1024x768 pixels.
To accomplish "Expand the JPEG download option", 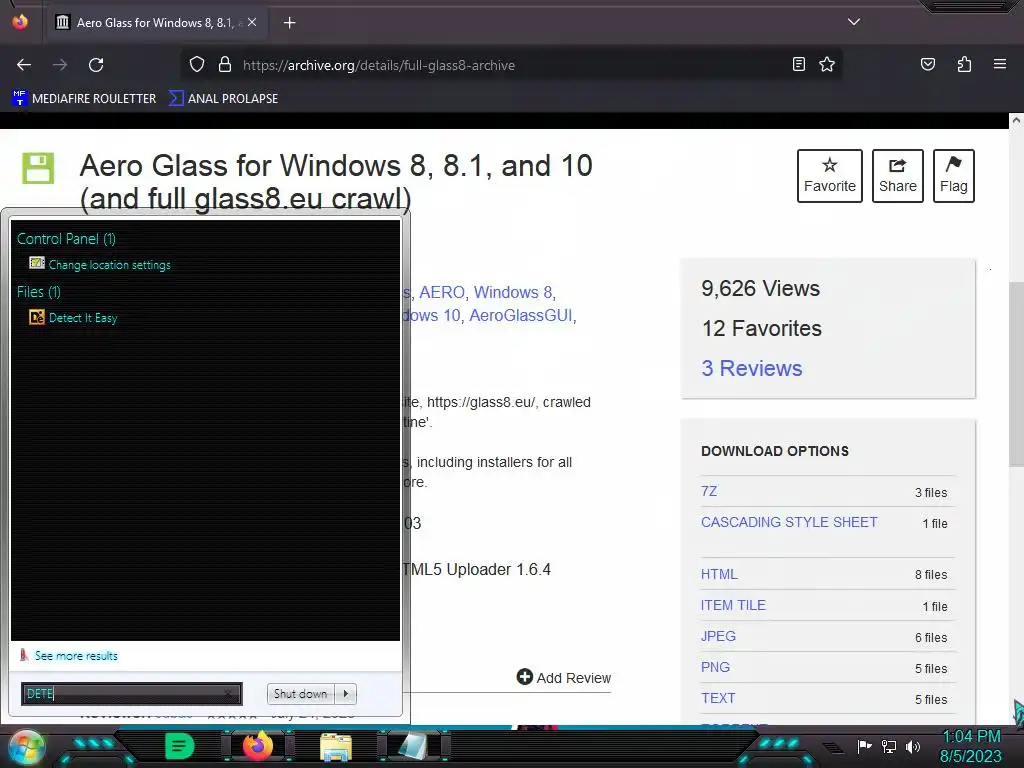I will (718, 636).
